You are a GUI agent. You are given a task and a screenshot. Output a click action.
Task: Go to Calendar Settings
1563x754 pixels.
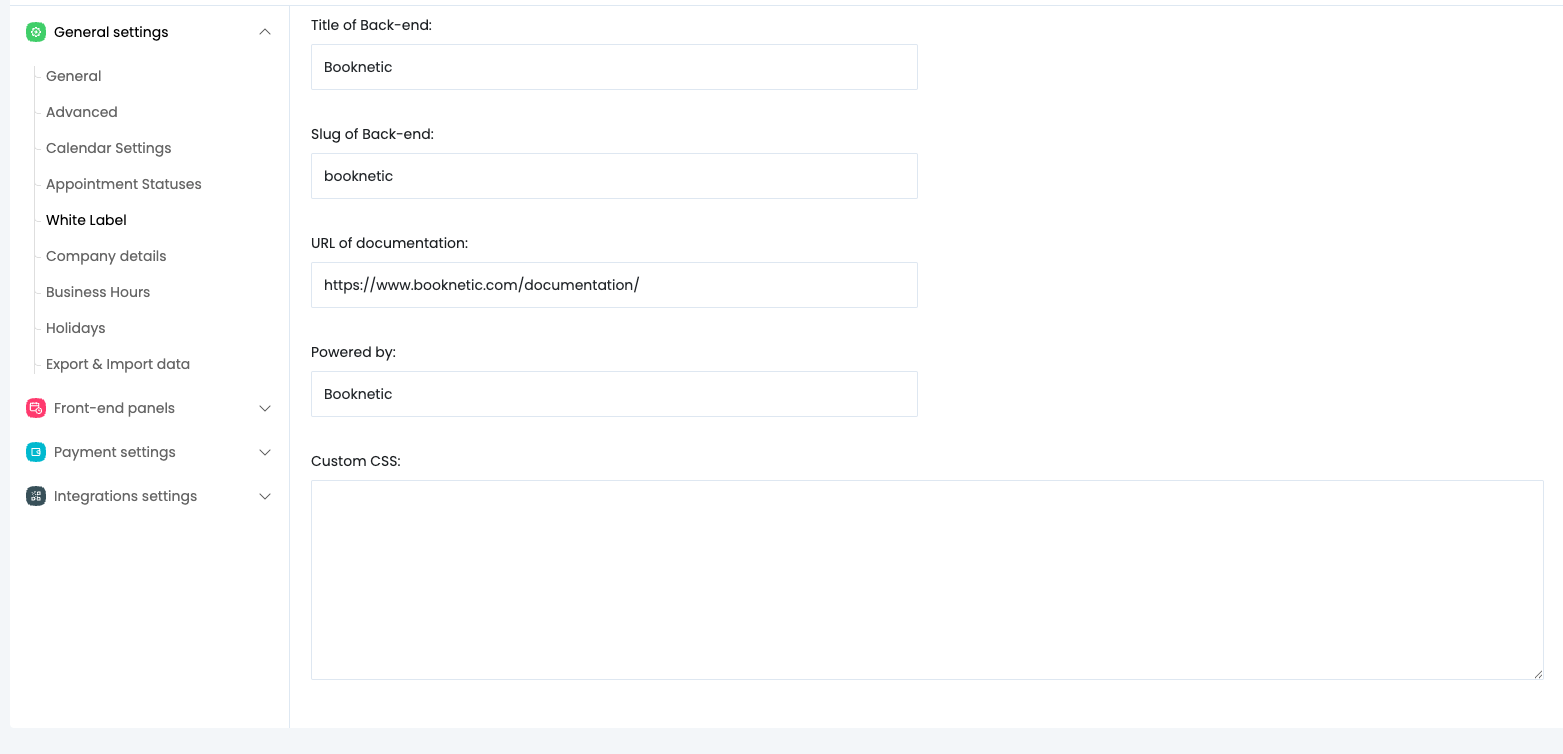109,148
